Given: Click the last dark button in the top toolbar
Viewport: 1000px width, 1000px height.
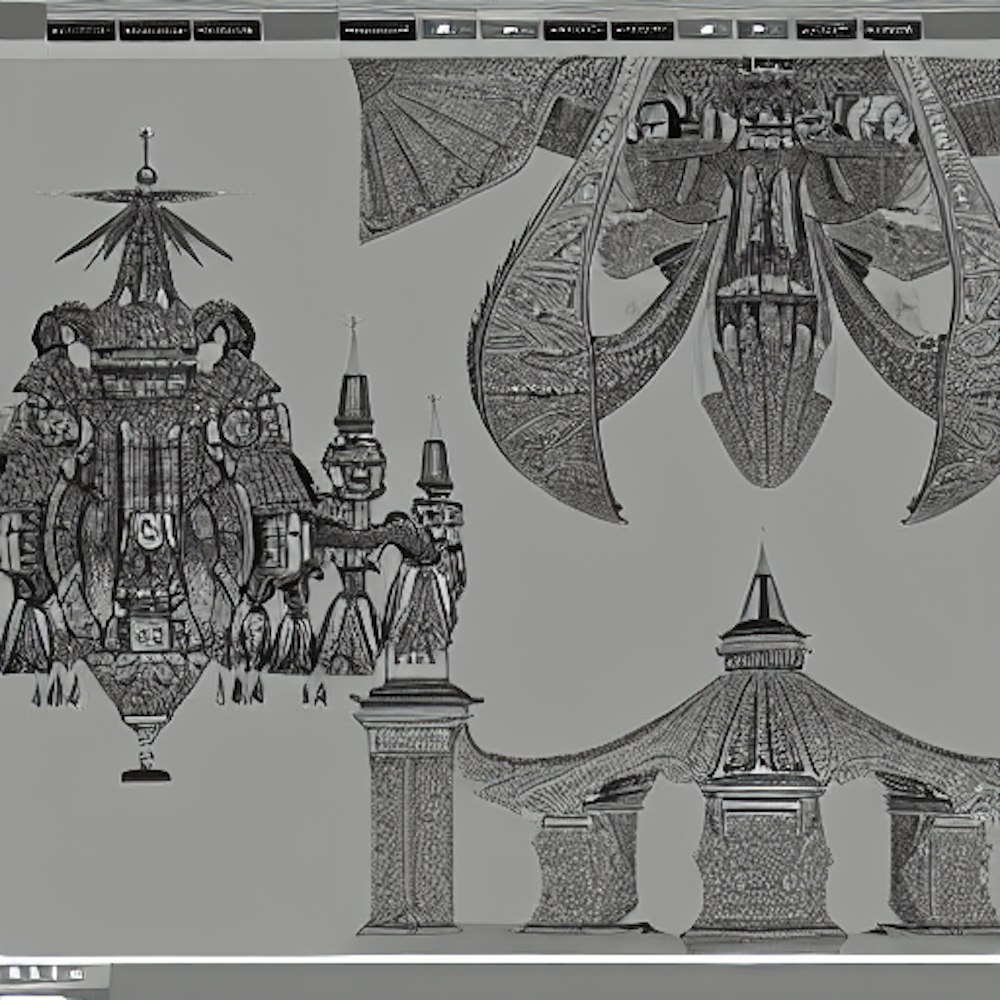Looking at the screenshot, I should click(x=892, y=30).
